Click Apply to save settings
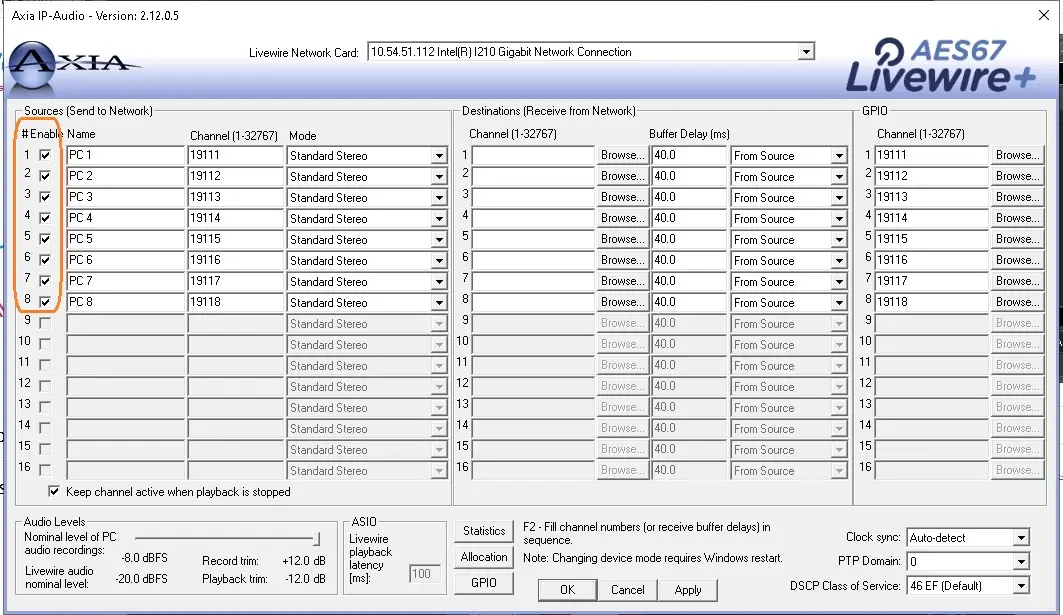The width and height of the screenshot is (1063, 615). tap(688, 590)
